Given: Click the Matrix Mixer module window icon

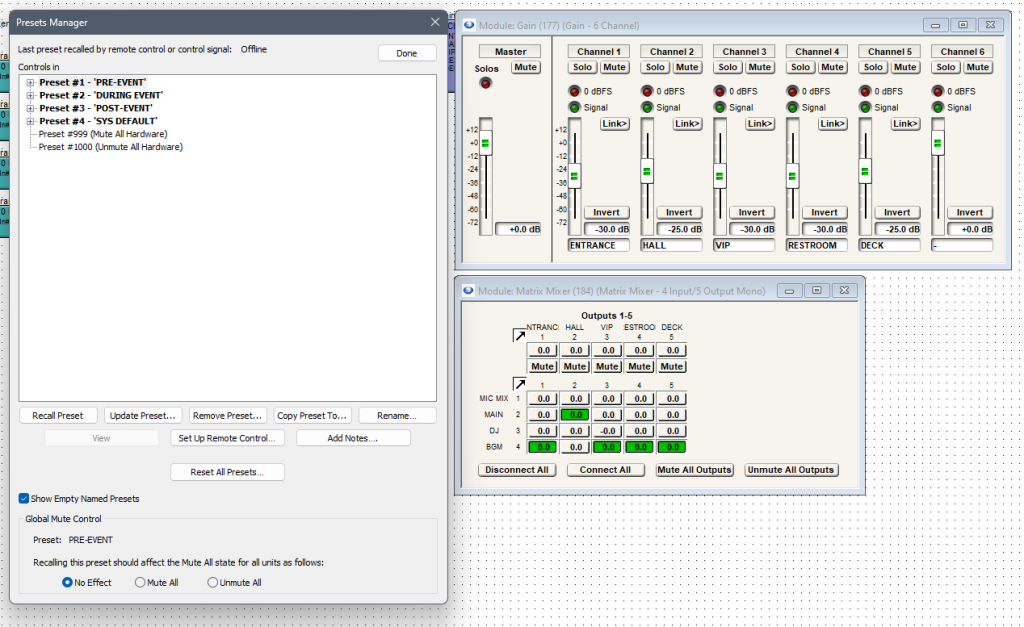Looking at the screenshot, I should click(468, 290).
